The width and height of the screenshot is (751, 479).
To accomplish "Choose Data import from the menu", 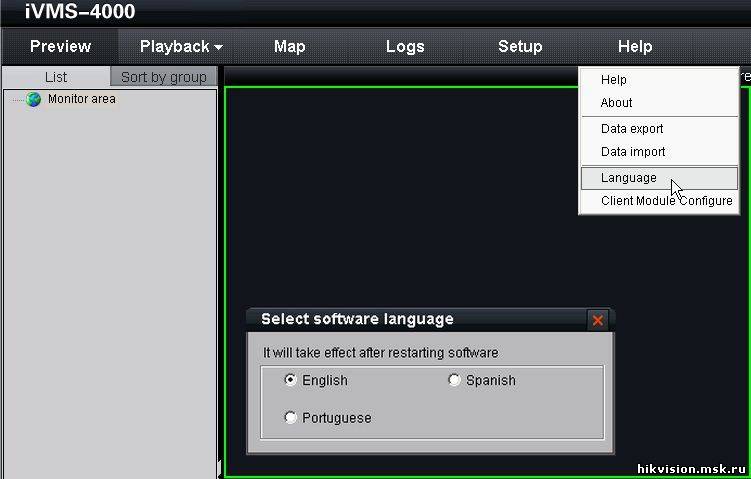I will tap(659, 151).
